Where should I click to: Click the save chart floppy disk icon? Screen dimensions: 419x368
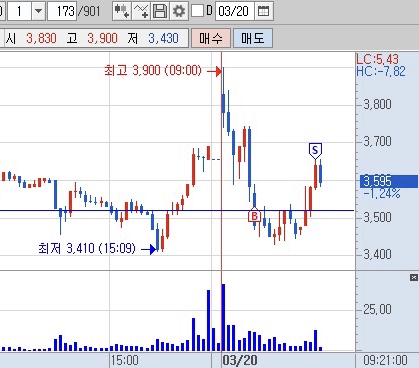coord(160,11)
